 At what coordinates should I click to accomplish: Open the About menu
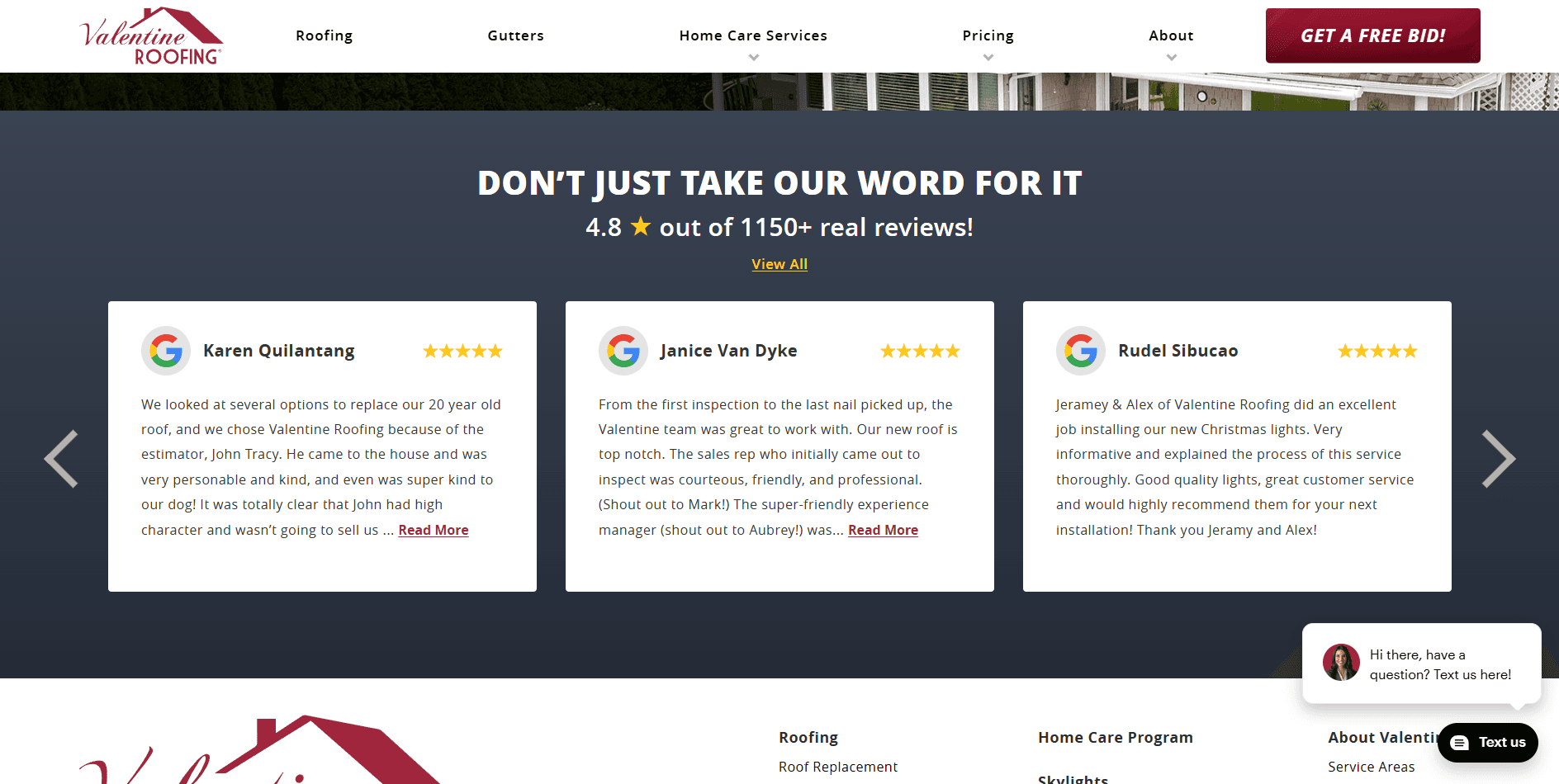(x=1171, y=35)
